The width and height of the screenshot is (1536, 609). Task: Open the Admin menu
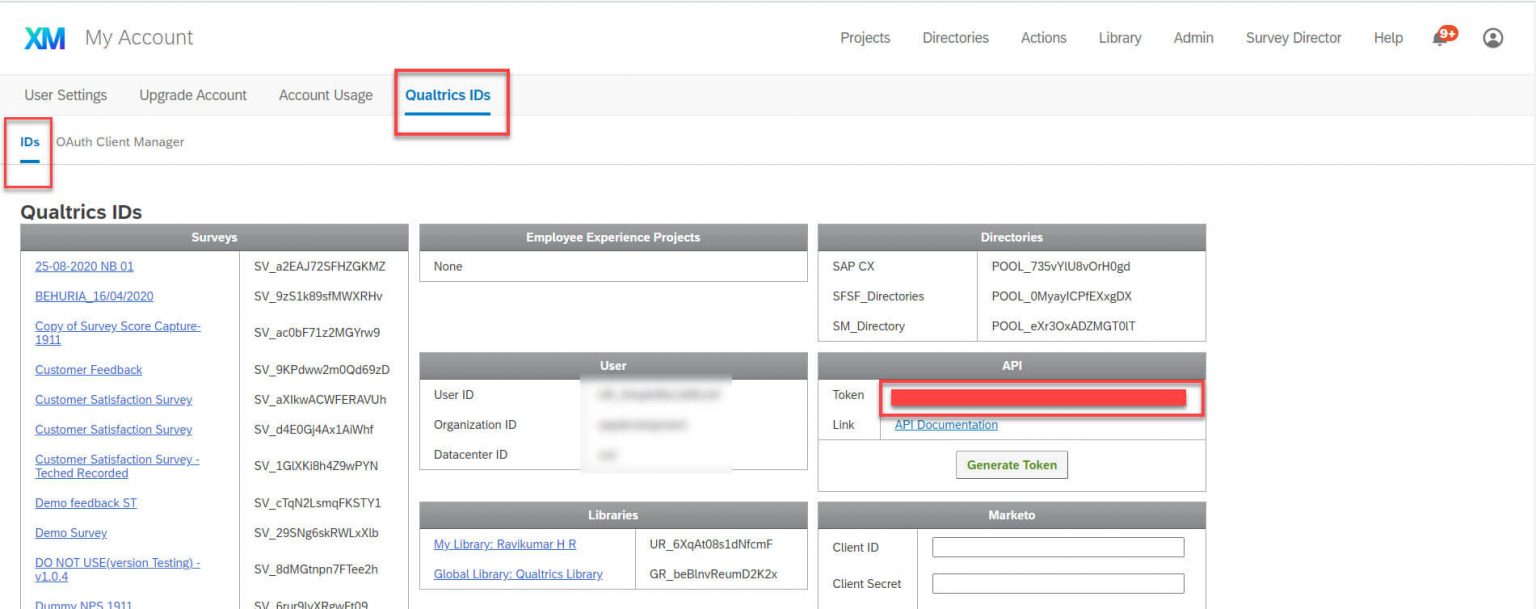pos(1193,37)
